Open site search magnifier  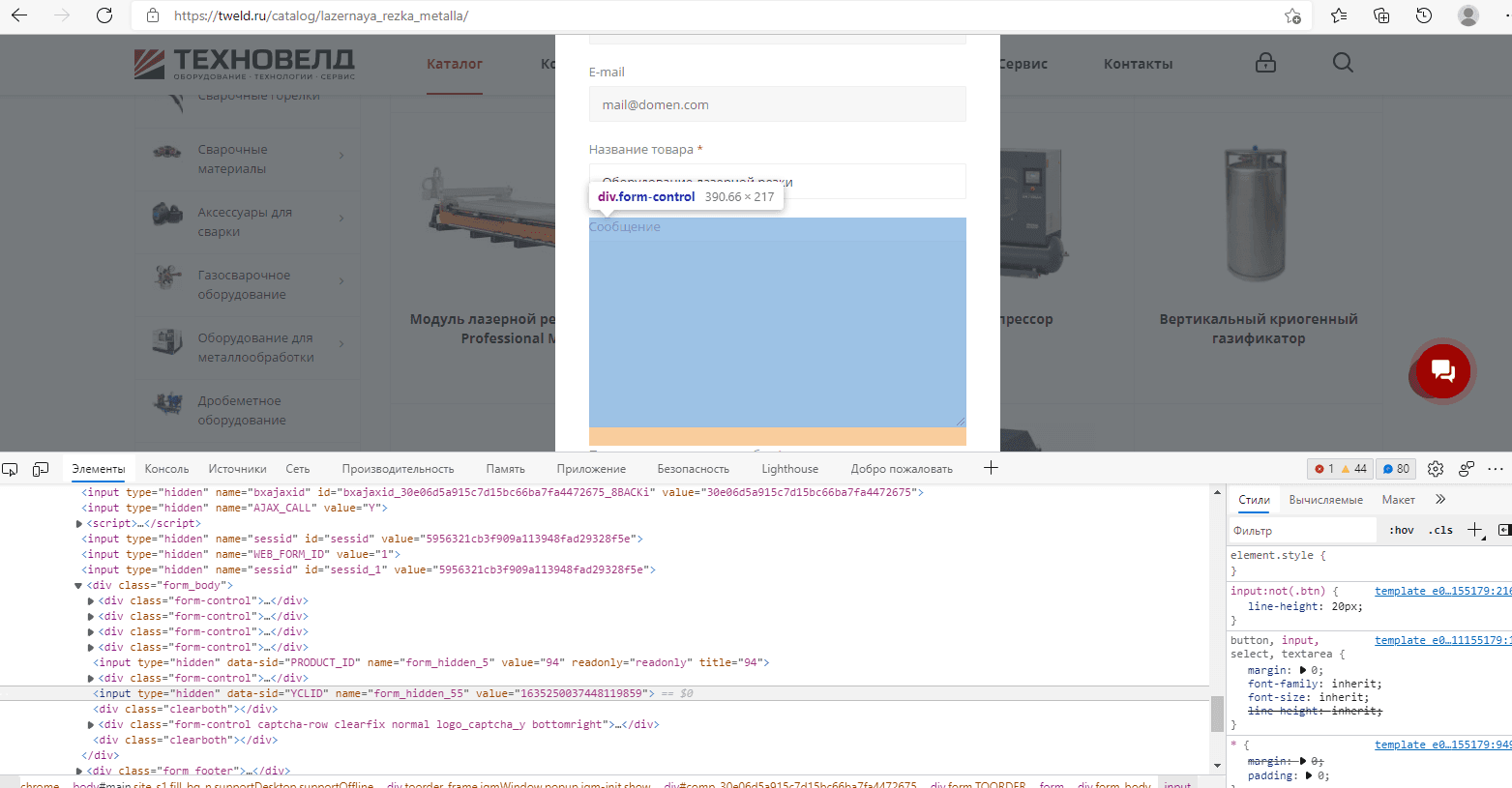pyautogui.click(x=1343, y=63)
